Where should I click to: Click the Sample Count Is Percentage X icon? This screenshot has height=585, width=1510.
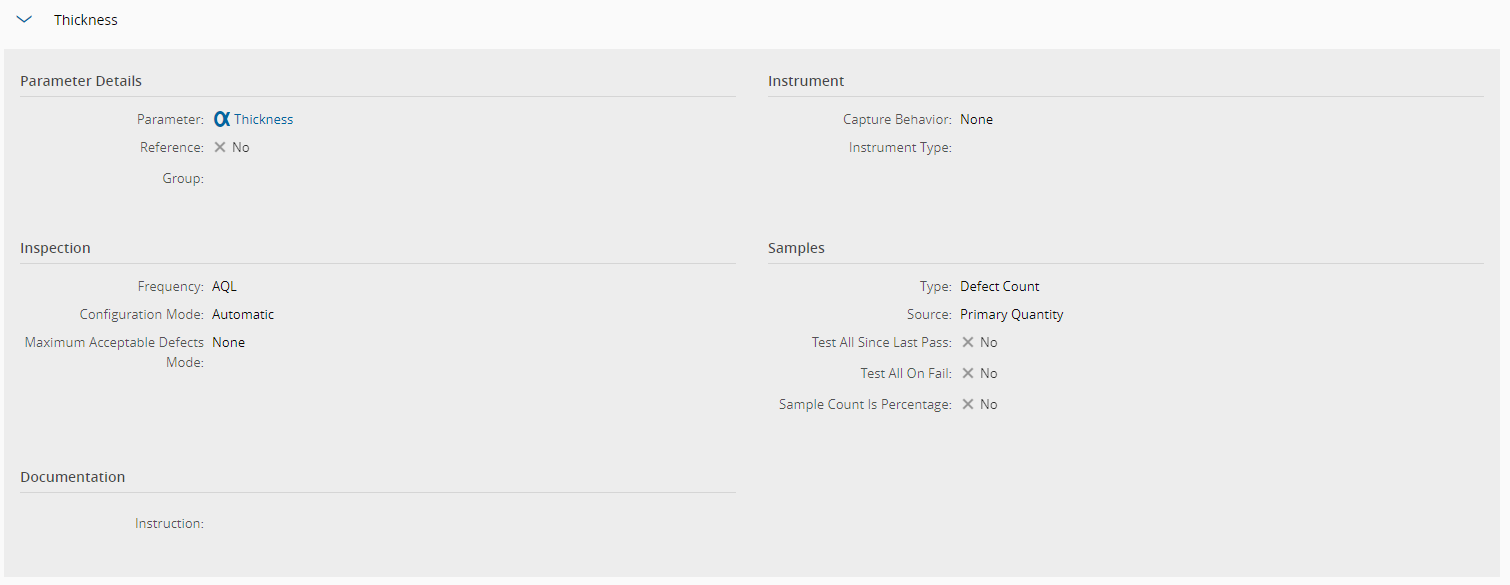[968, 404]
